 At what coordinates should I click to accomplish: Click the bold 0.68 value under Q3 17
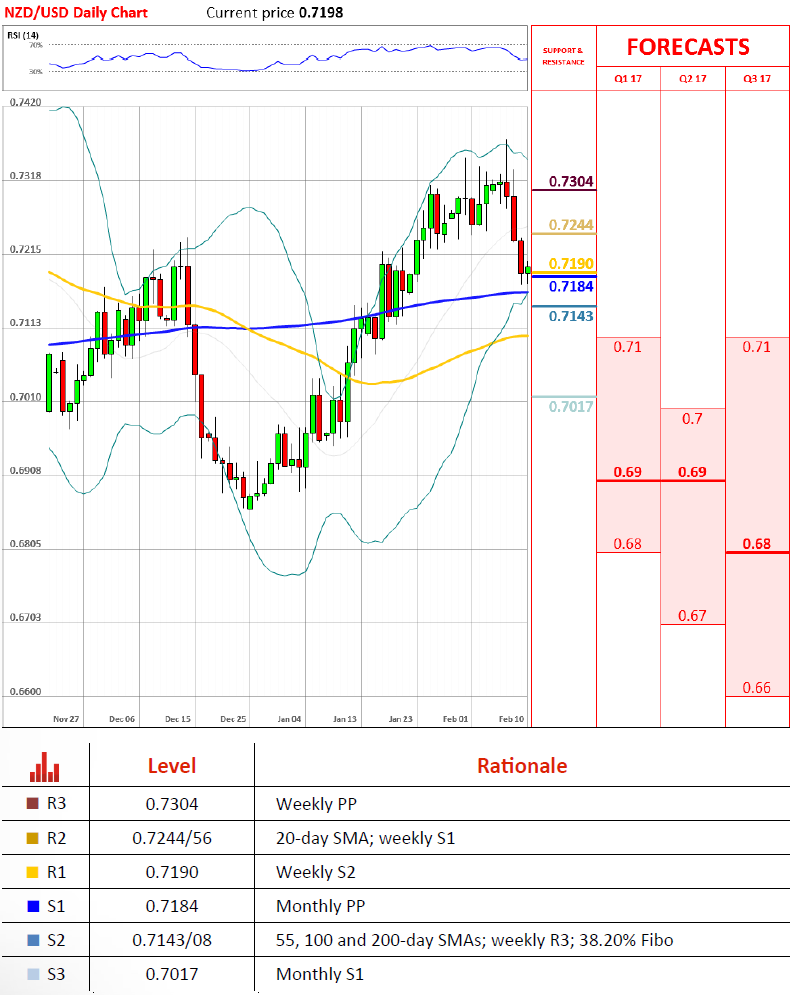[757, 544]
